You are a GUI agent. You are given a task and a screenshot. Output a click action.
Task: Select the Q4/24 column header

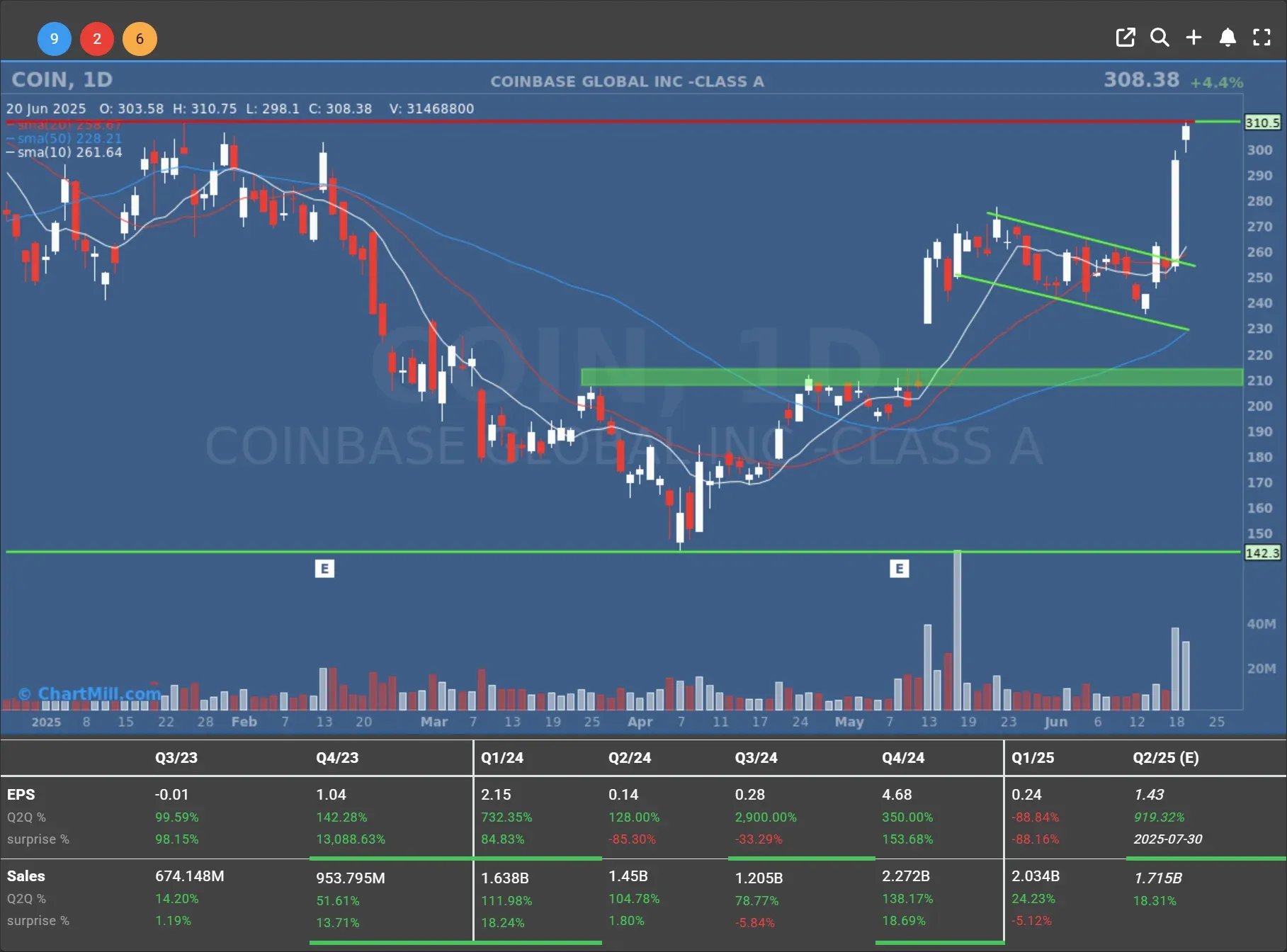[x=903, y=757]
